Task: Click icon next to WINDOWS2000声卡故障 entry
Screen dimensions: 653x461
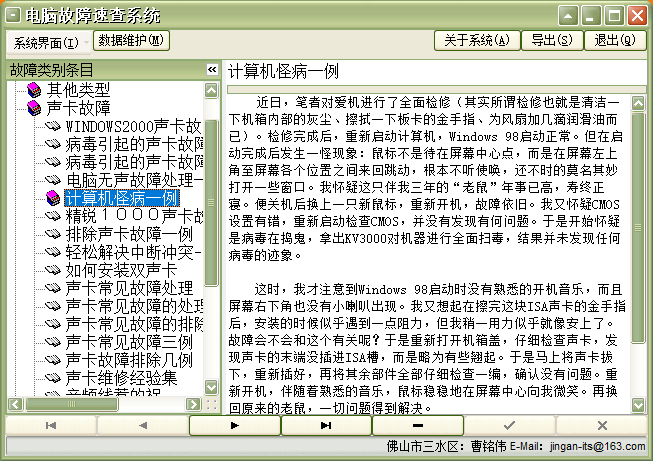Action: [52, 126]
